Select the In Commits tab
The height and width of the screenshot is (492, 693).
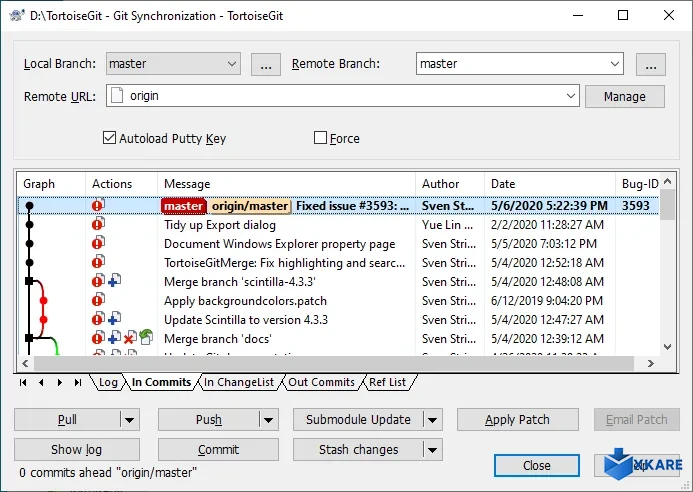coord(161,382)
